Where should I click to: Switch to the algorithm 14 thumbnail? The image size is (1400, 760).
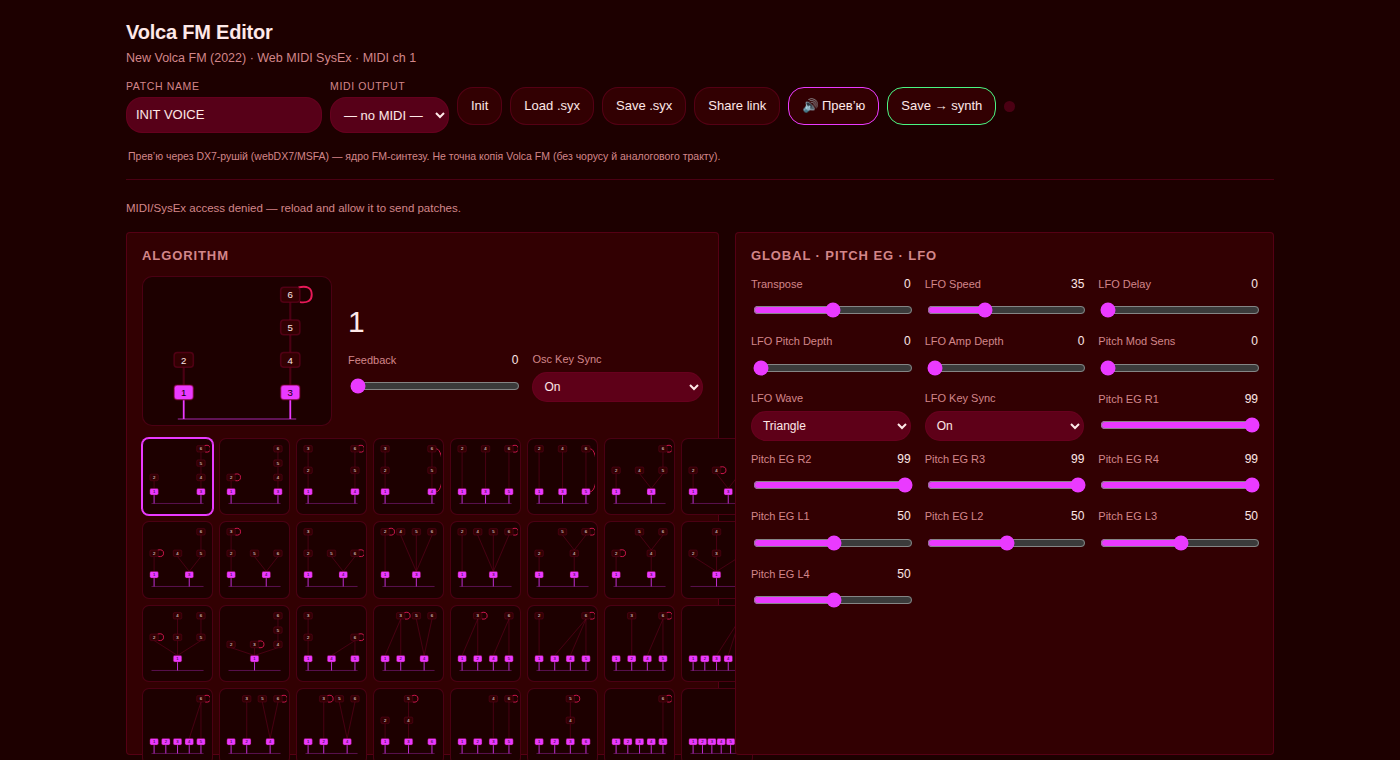point(562,560)
